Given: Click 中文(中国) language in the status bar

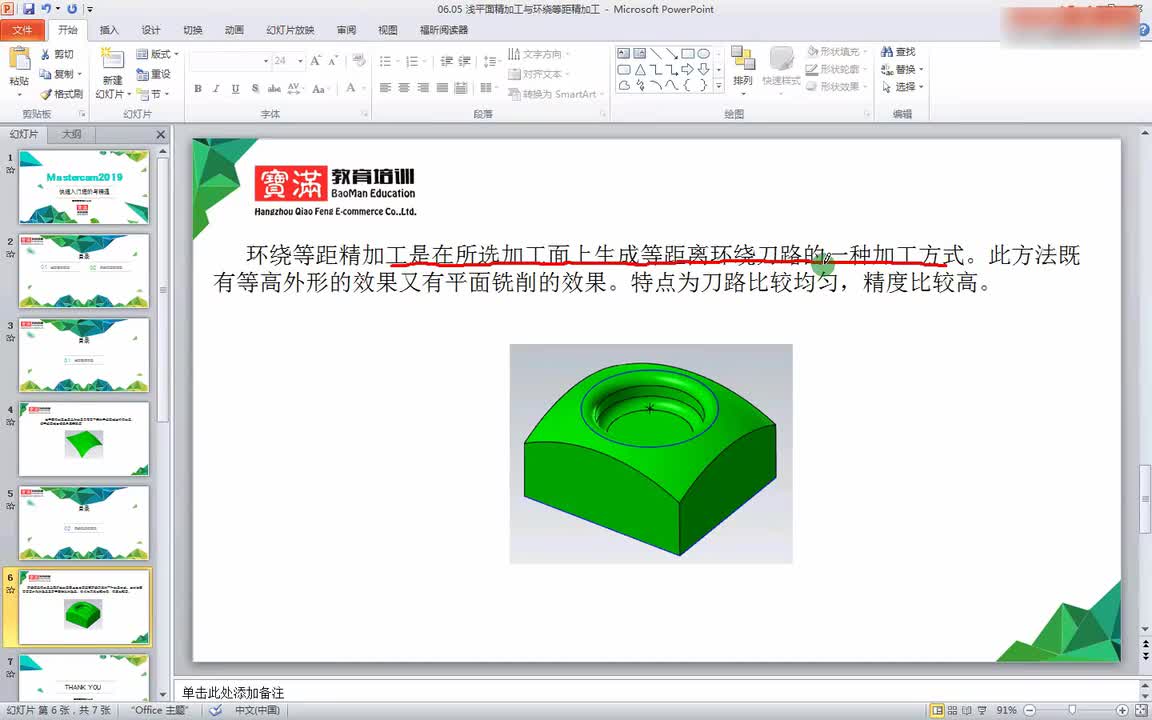Looking at the screenshot, I should pyautogui.click(x=257, y=710).
